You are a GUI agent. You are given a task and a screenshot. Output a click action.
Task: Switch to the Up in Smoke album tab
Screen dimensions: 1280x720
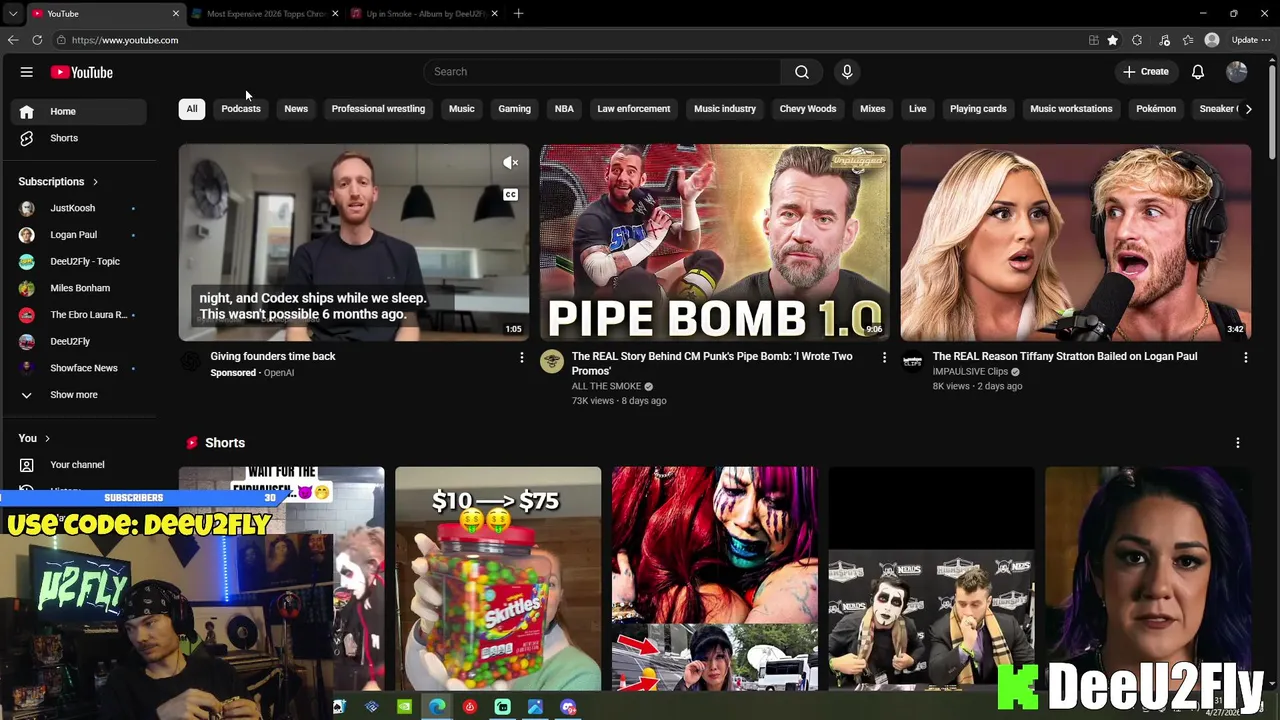425,14
